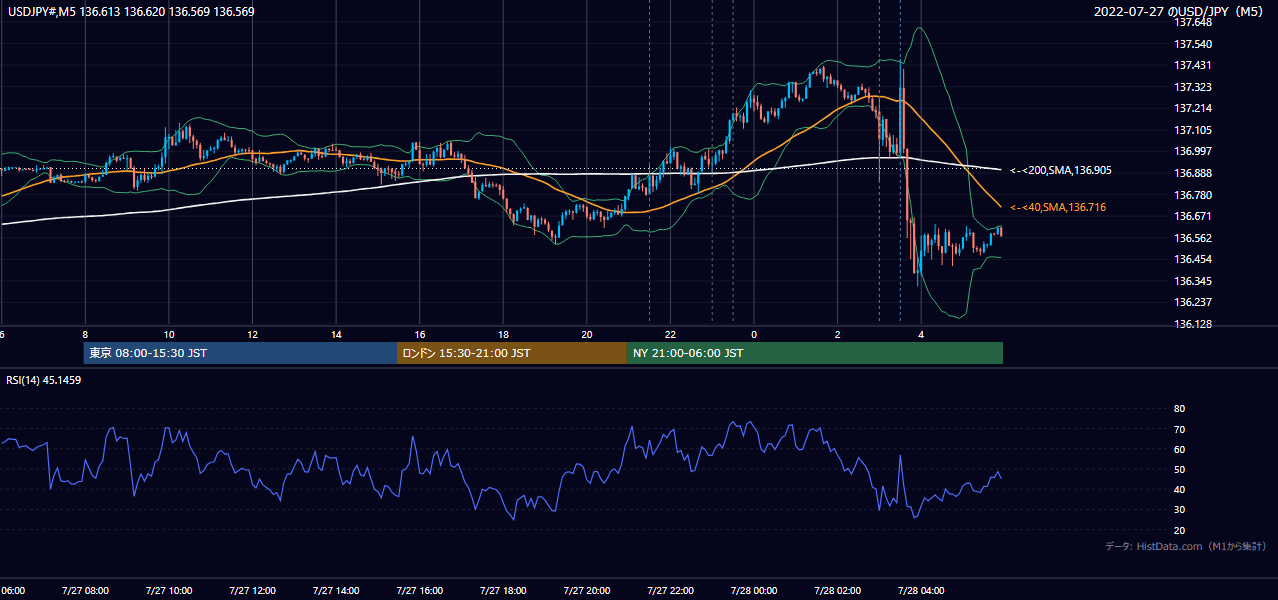This screenshot has height=600, width=1278.
Task: Click RSI scale level 70
Action: coord(1179,429)
